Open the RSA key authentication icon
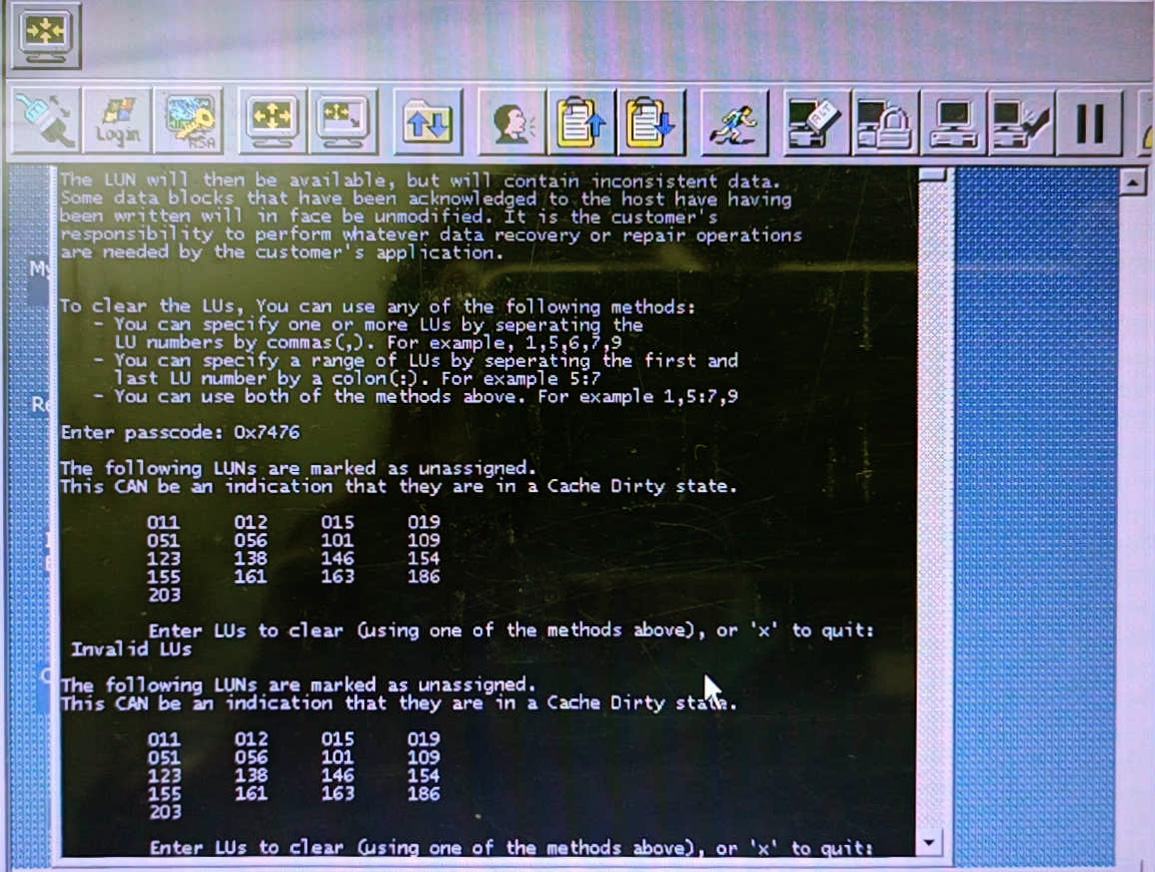 190,122
